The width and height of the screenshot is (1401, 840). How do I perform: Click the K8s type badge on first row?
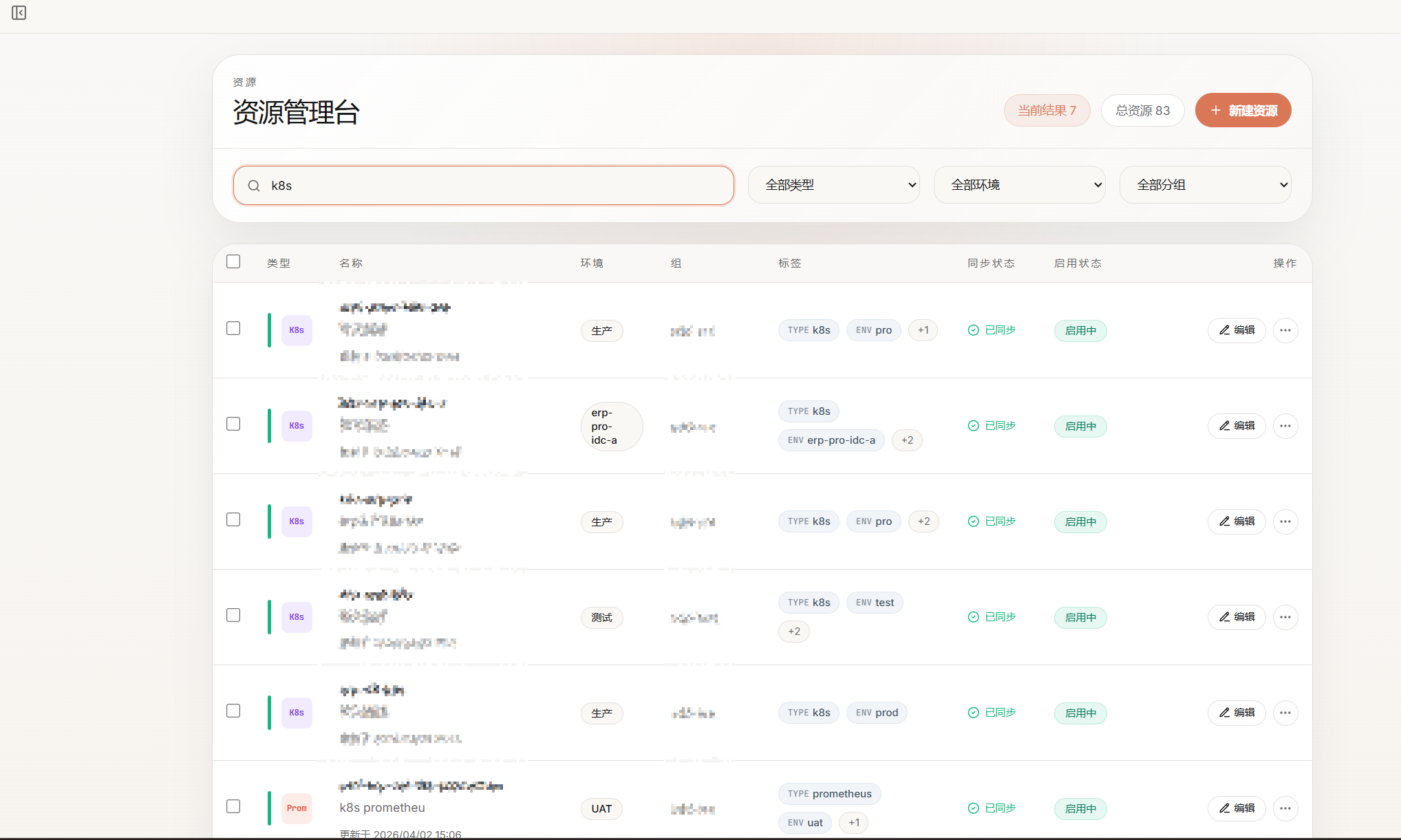[296, 330]
